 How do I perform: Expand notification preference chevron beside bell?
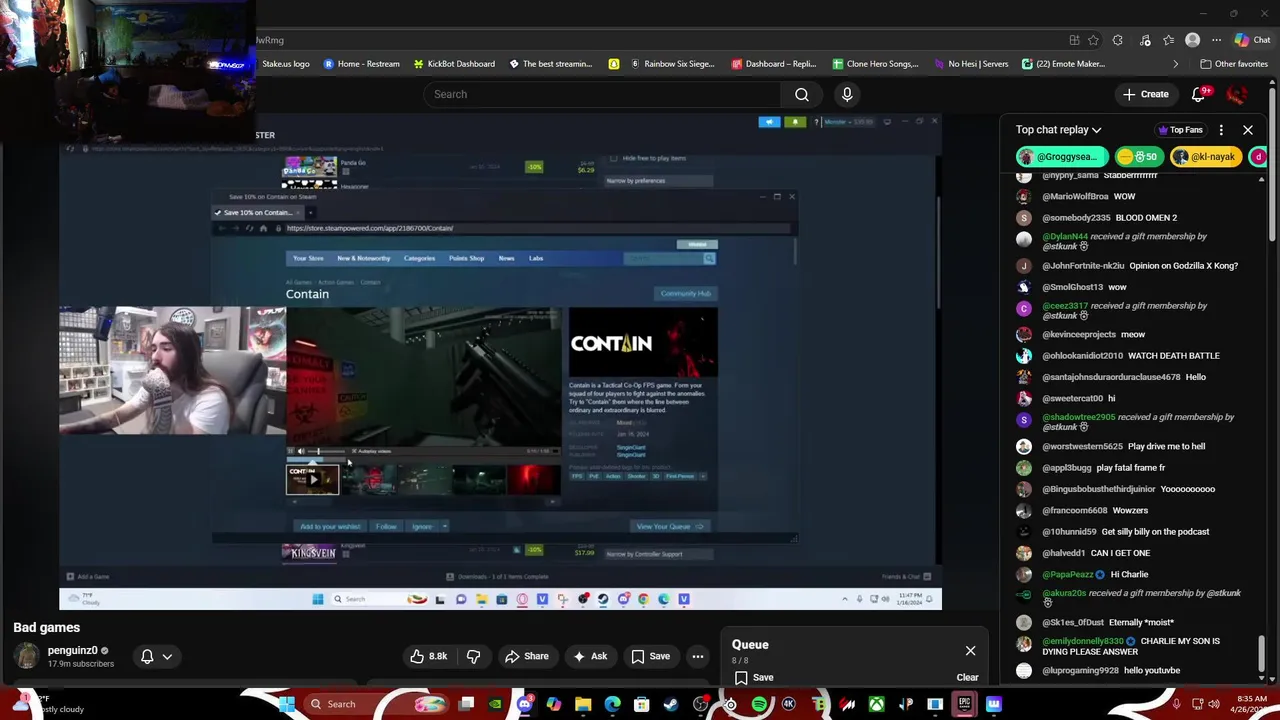pos(167,656)
